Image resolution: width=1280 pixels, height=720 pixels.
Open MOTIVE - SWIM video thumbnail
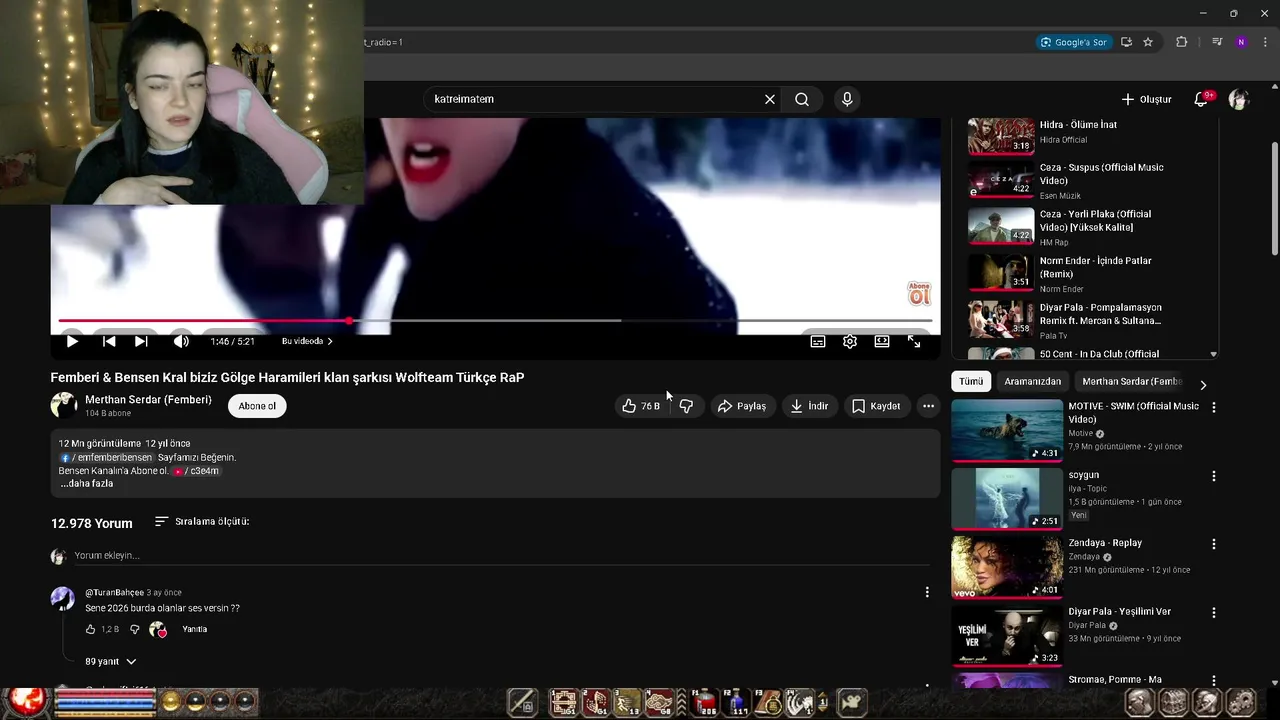(1007, 430)
